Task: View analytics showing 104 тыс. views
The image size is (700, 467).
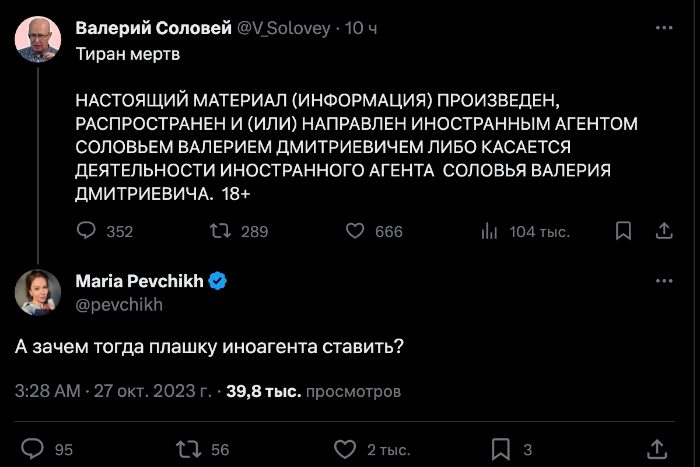Action: click(x=490, y=231)
